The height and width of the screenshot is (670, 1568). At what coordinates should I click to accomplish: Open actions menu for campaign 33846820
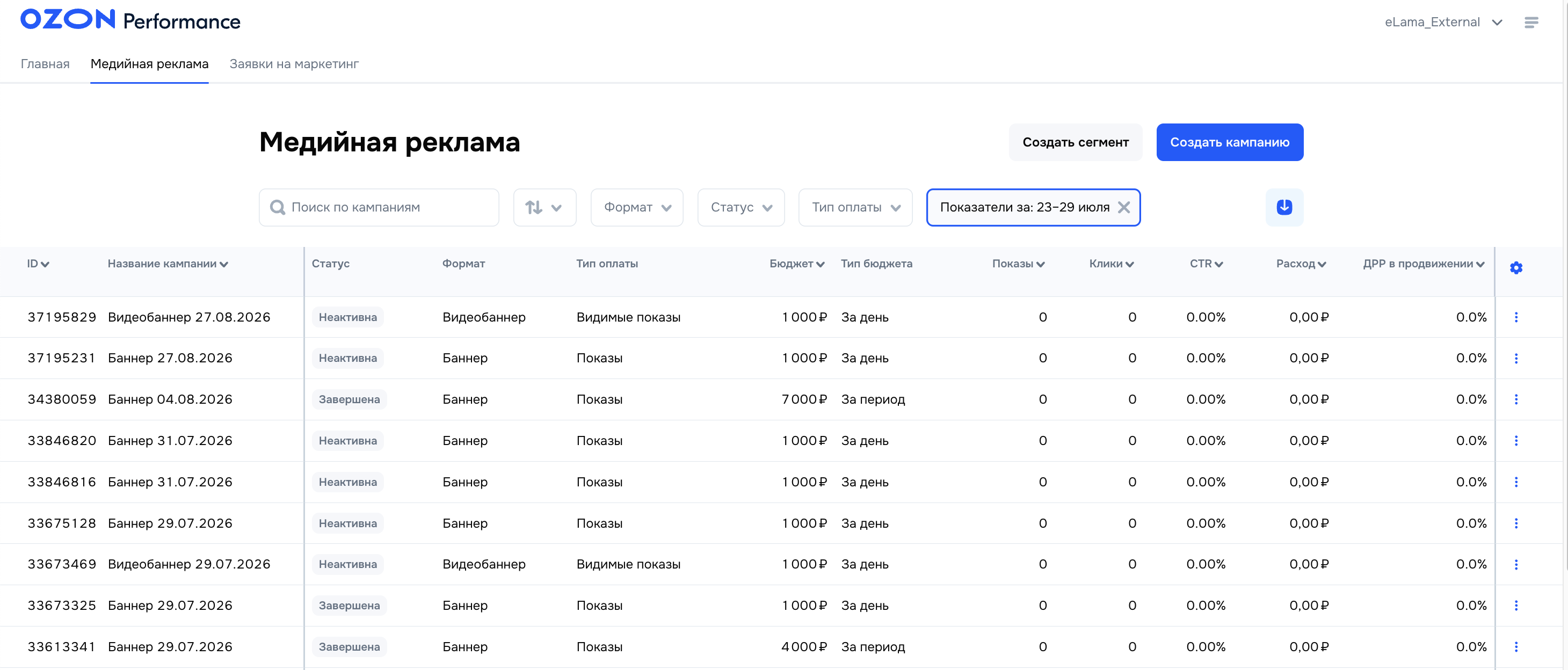click(1516, 441)
